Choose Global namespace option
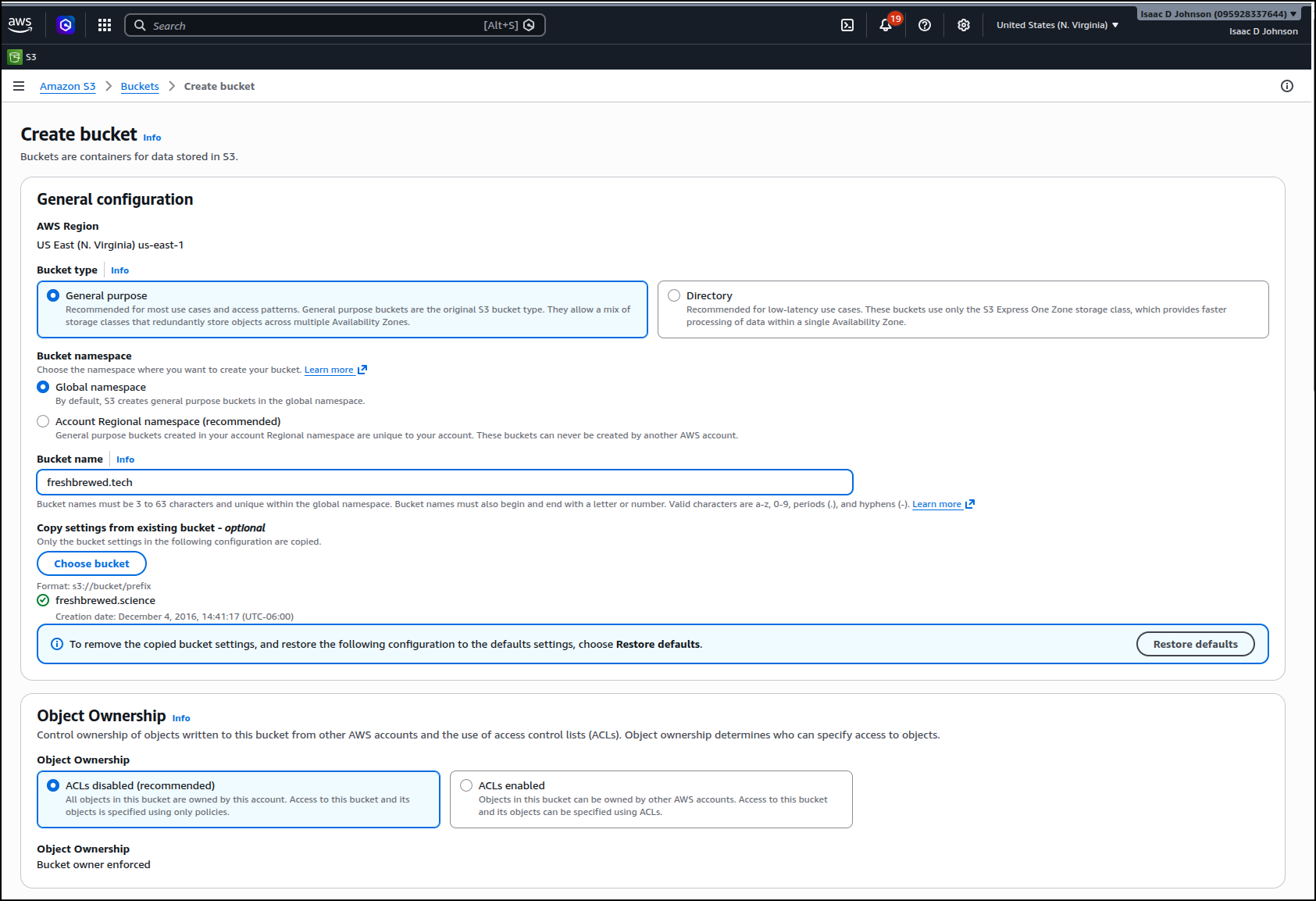 [43, 387]
